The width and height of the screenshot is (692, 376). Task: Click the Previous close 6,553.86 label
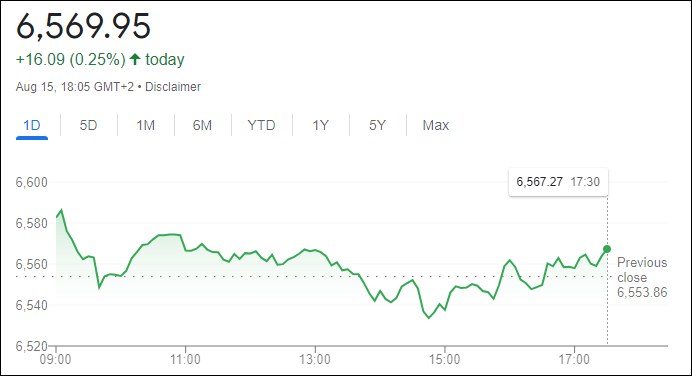[642, 278]
